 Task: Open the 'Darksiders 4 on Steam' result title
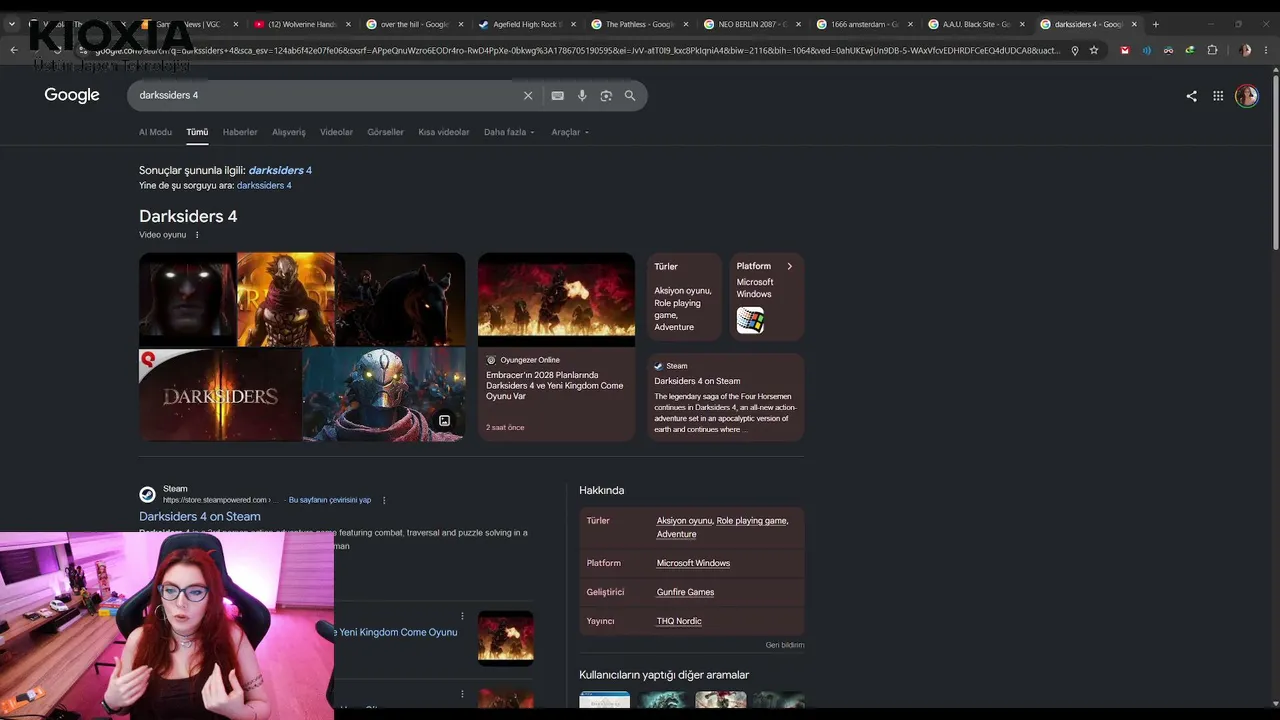(200, 517)
